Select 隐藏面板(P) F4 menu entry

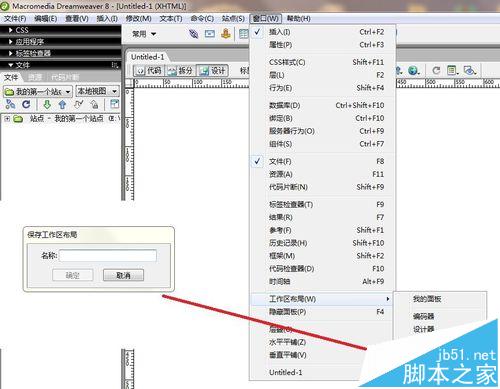pyautogui.click(x=322, y=312)
